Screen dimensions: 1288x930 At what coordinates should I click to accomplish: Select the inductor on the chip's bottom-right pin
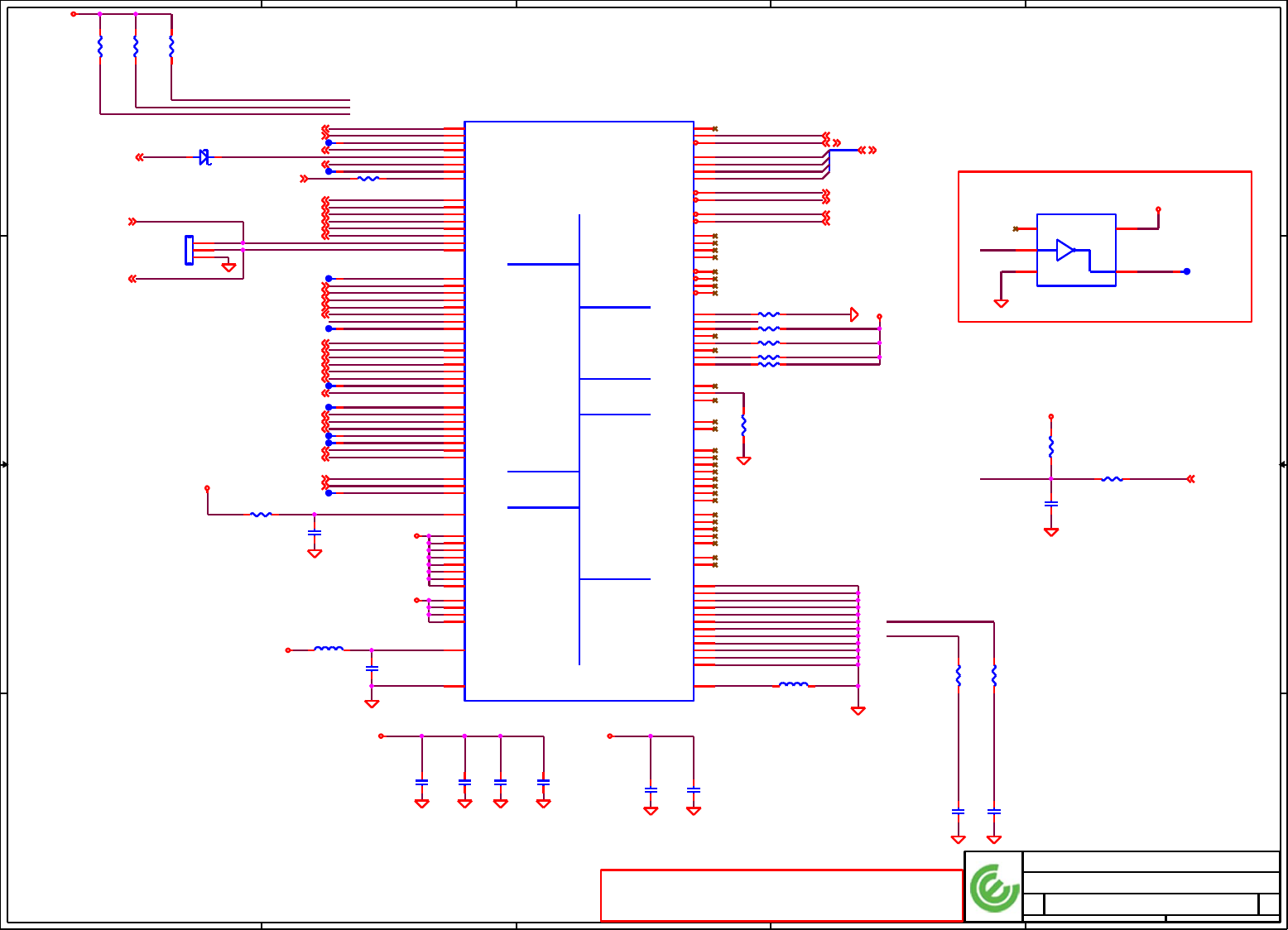pos(794,685)
